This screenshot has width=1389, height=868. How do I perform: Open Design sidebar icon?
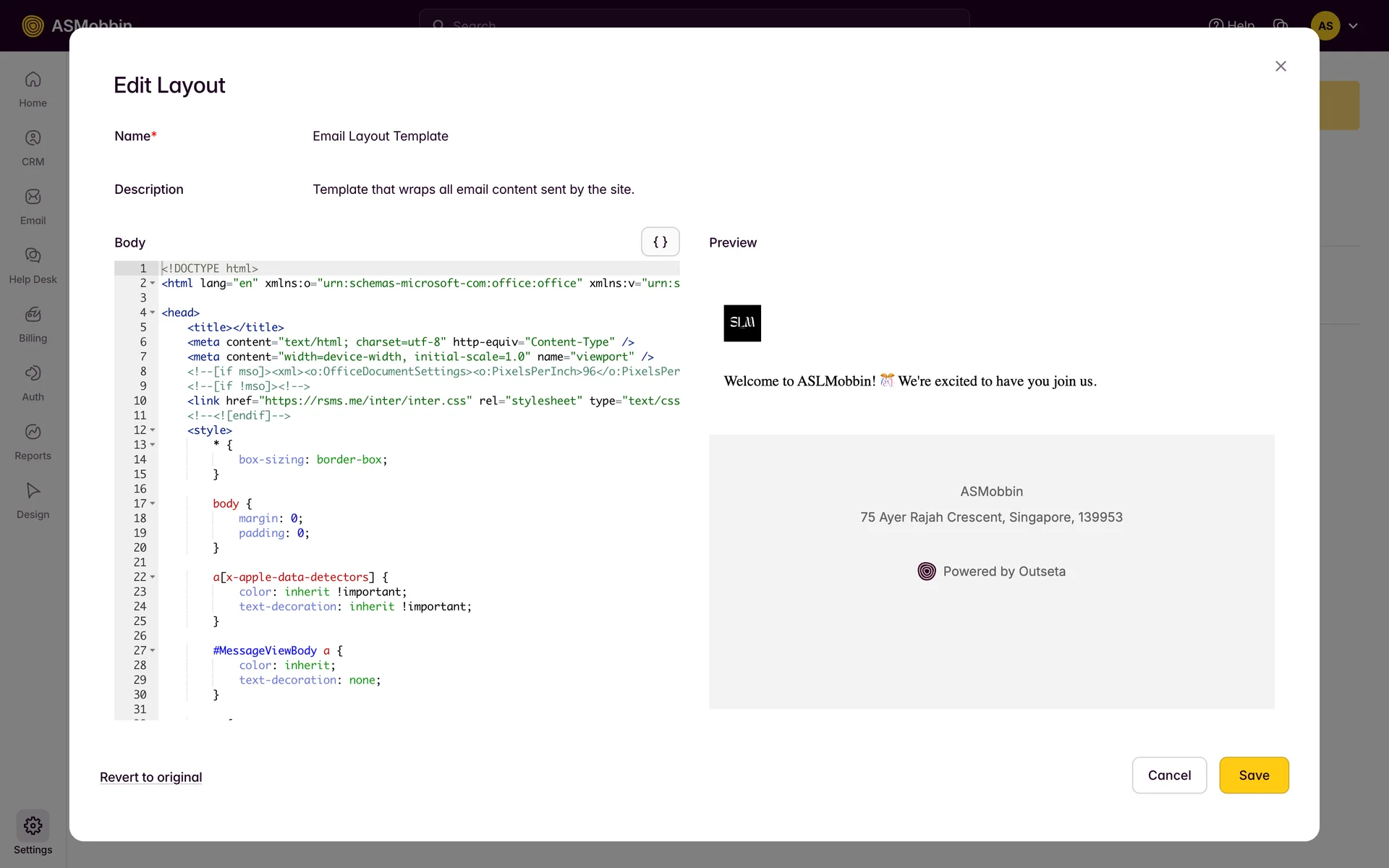point(33,490)
